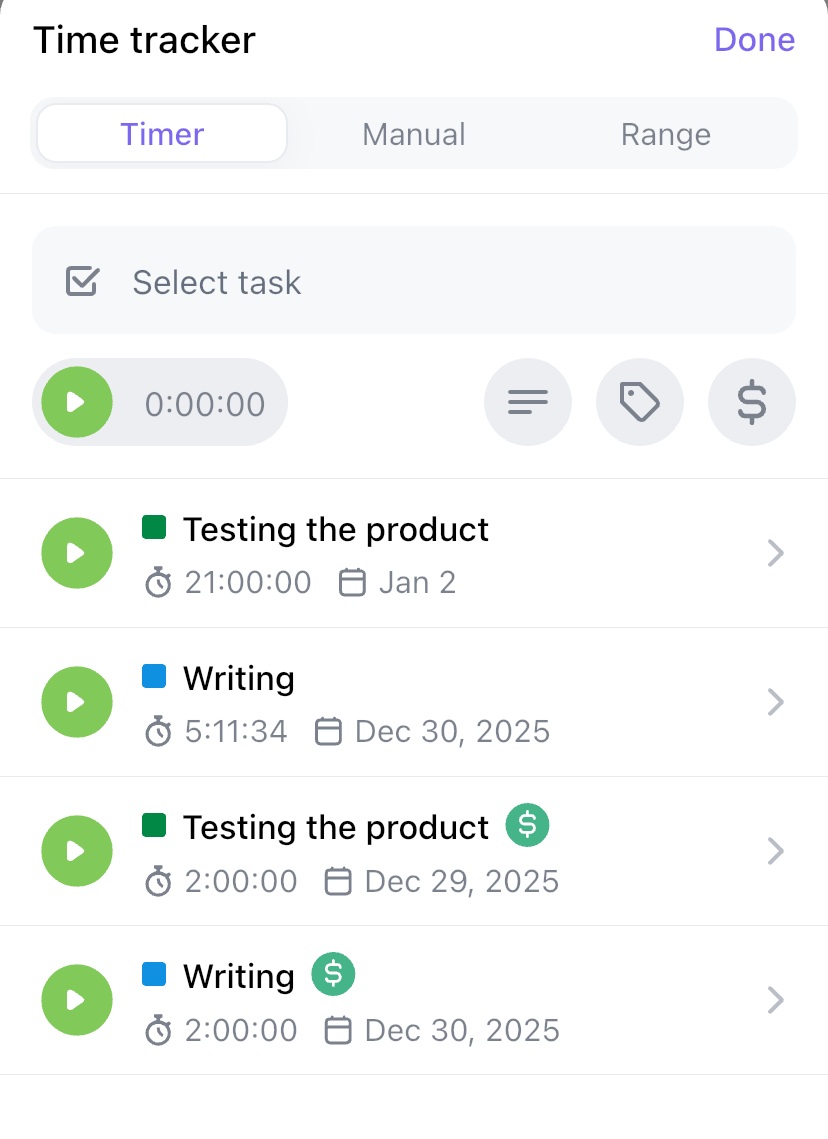Open the Range tab
Image resolution: width=828 pixels, height=1139 pixels.
click(666, 133)
